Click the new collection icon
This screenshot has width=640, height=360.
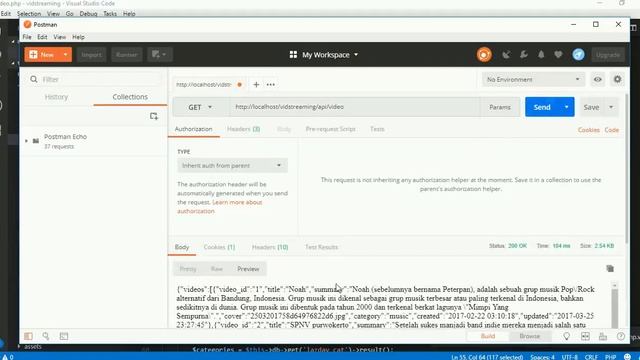pos(154,116)
